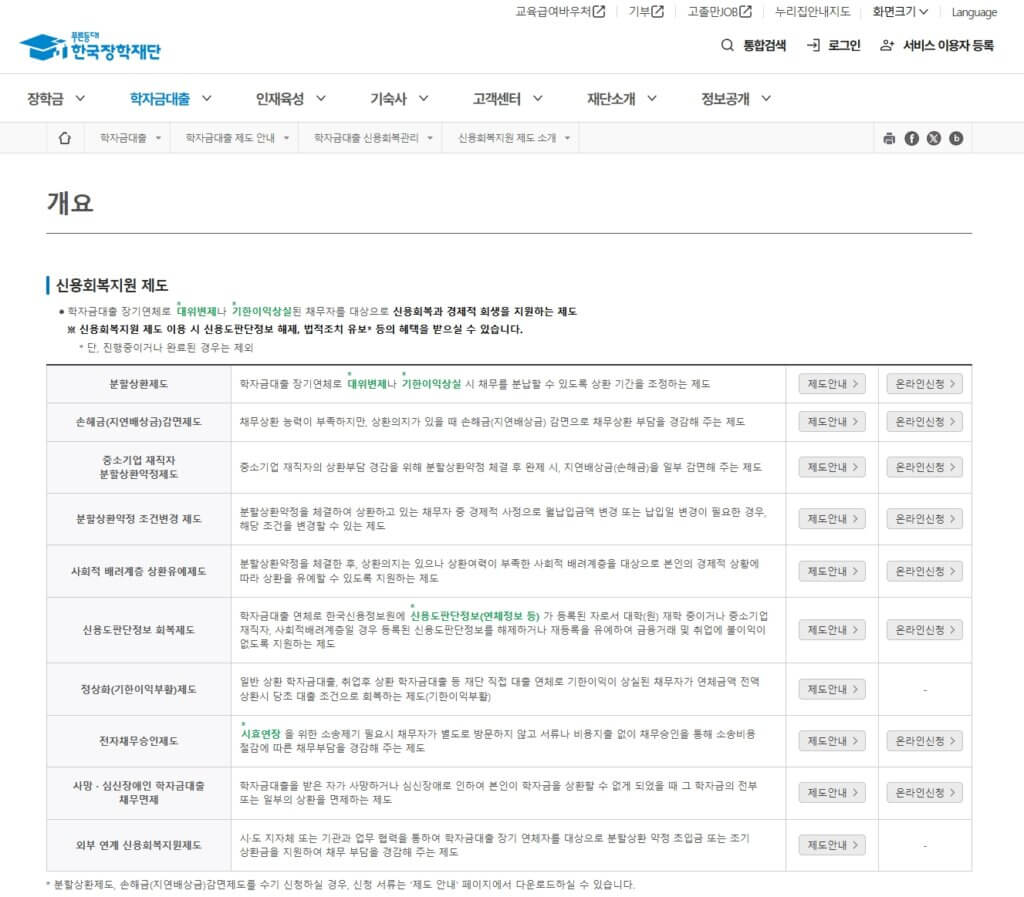Click 제도안내 button for 분할상환제도
This screenshot has width=1024, height=897.
(831, 384)
